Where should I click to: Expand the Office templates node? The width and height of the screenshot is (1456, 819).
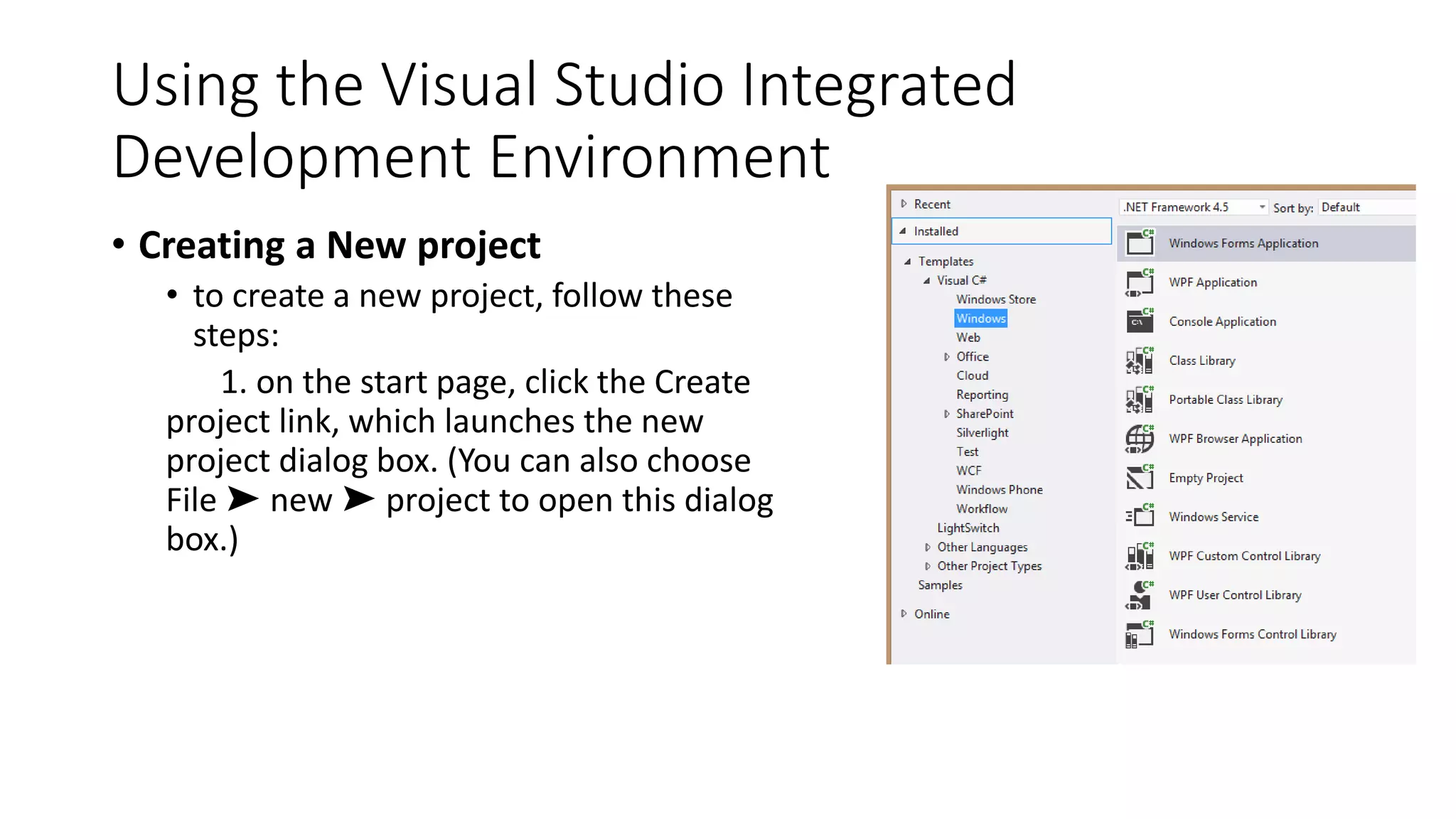pos(946,357)
